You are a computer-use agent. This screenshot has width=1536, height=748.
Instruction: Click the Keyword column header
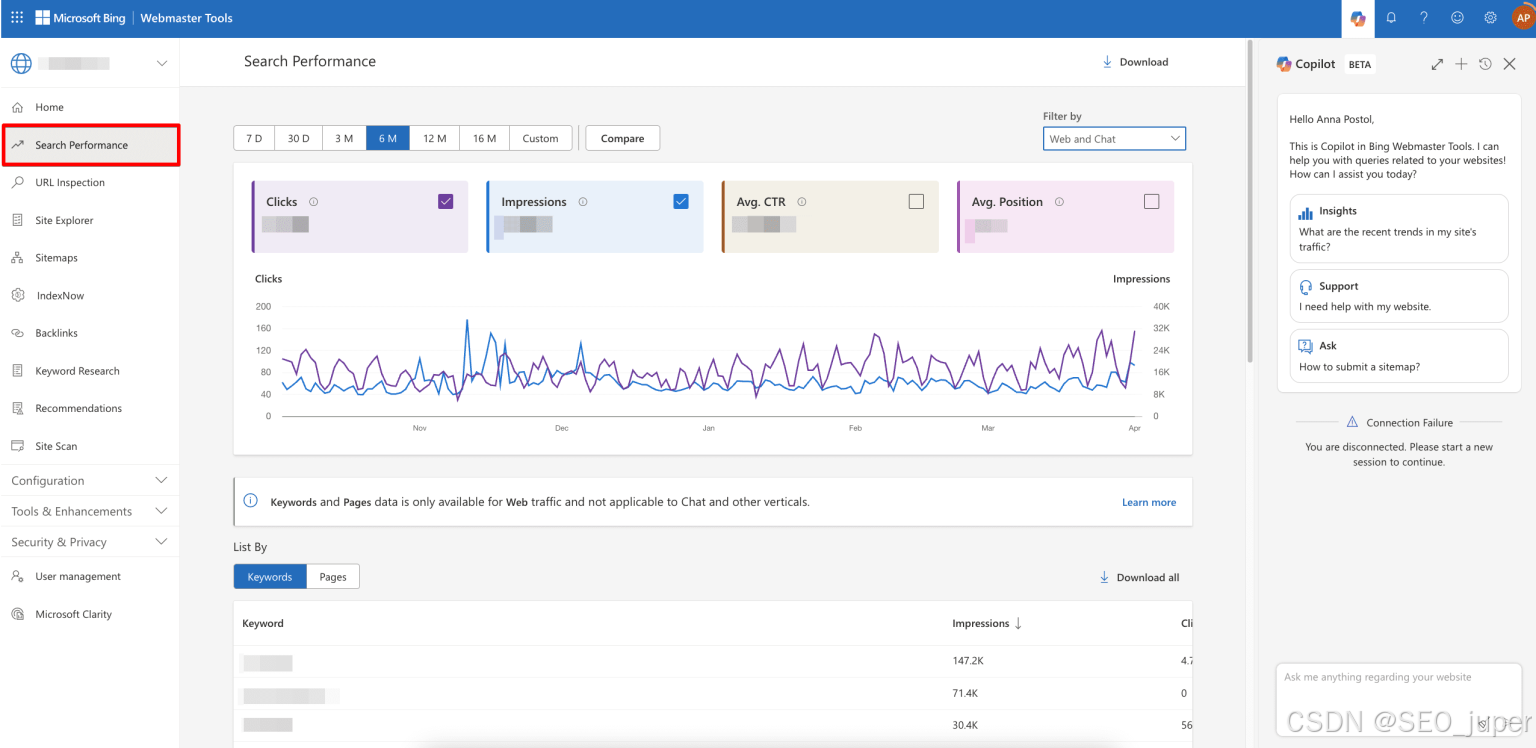tap(263, 623)
